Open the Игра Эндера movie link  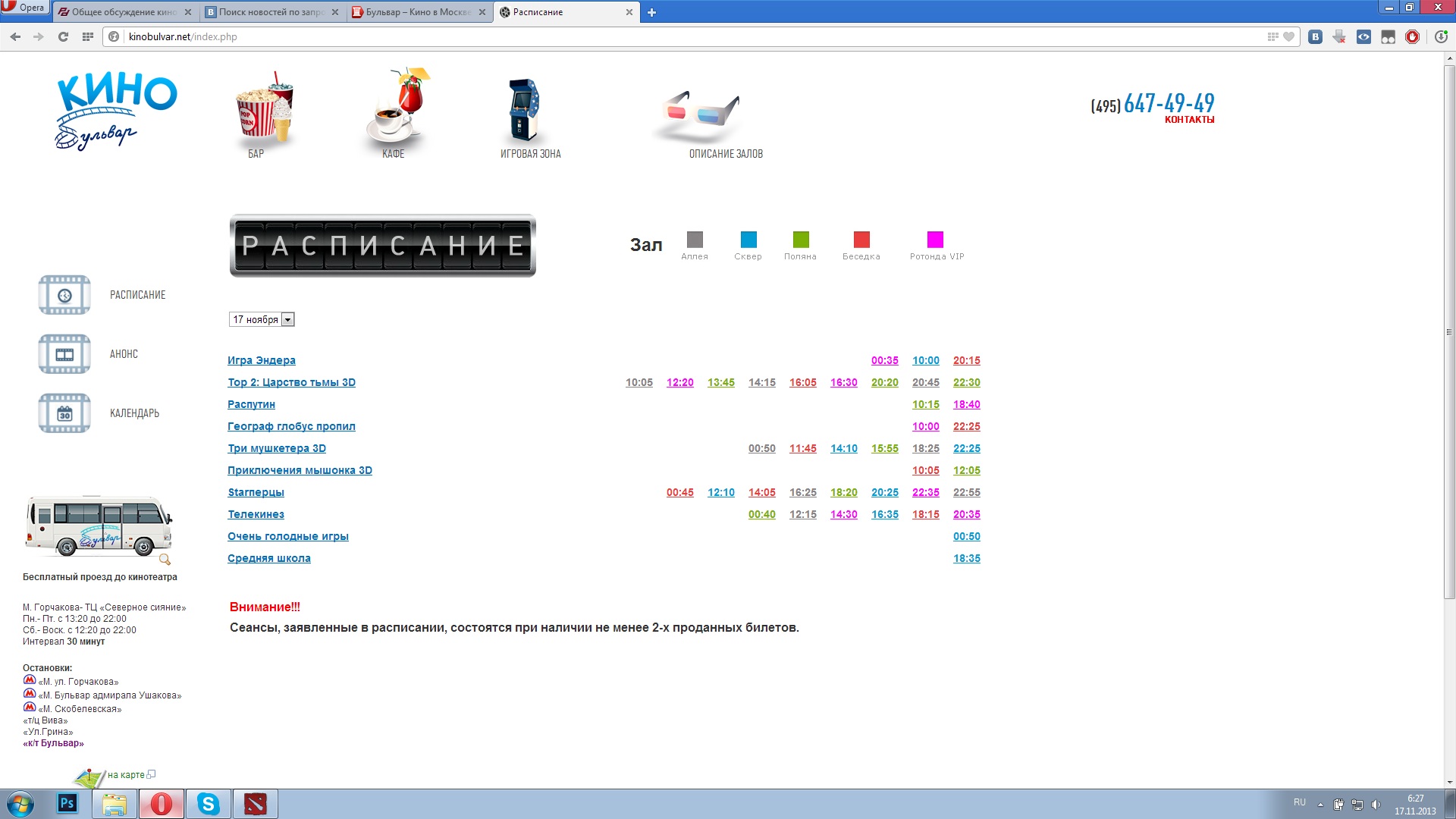(x=262, y=361)
